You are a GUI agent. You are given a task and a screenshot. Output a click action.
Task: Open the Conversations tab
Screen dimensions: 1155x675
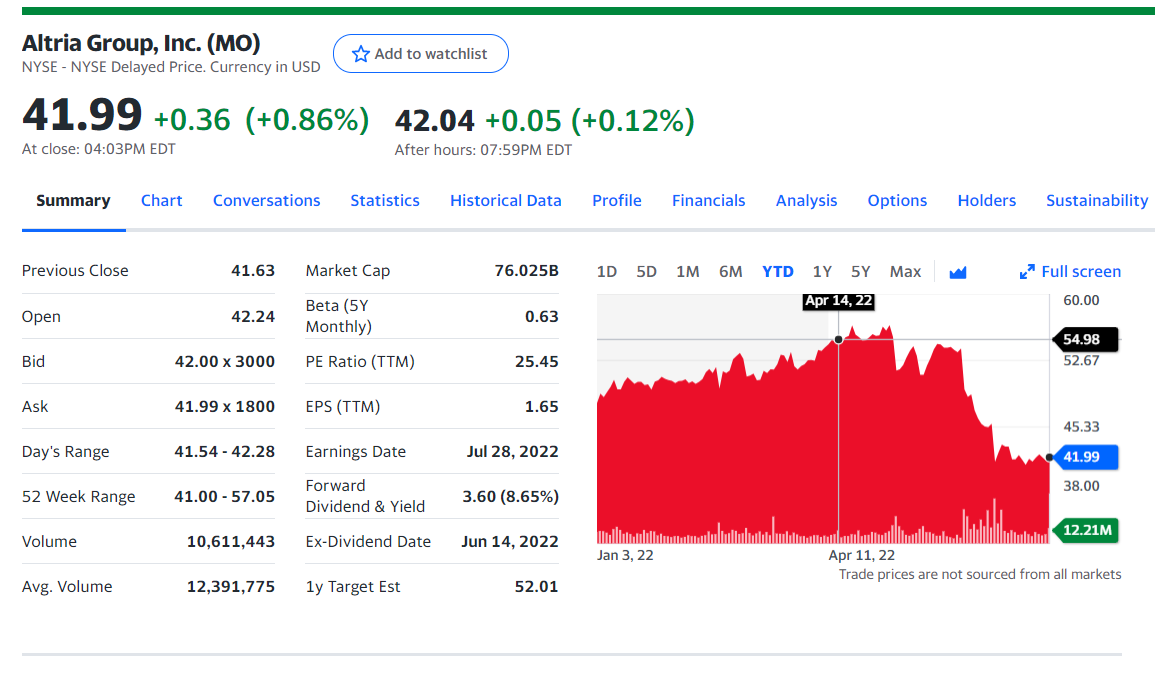pyautogui.click(x=267, y=200)
